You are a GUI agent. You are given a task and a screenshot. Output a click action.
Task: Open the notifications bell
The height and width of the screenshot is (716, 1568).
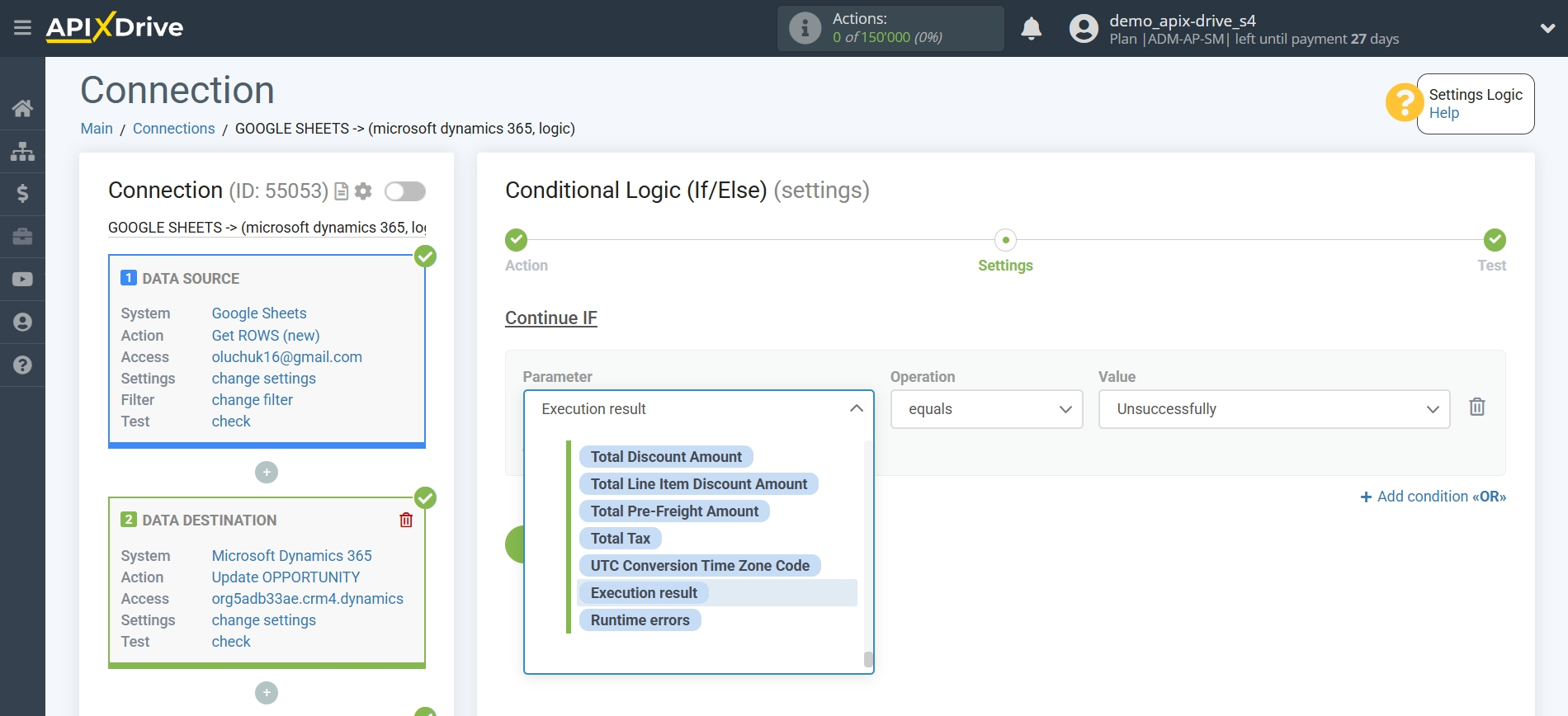point(1031,28)
